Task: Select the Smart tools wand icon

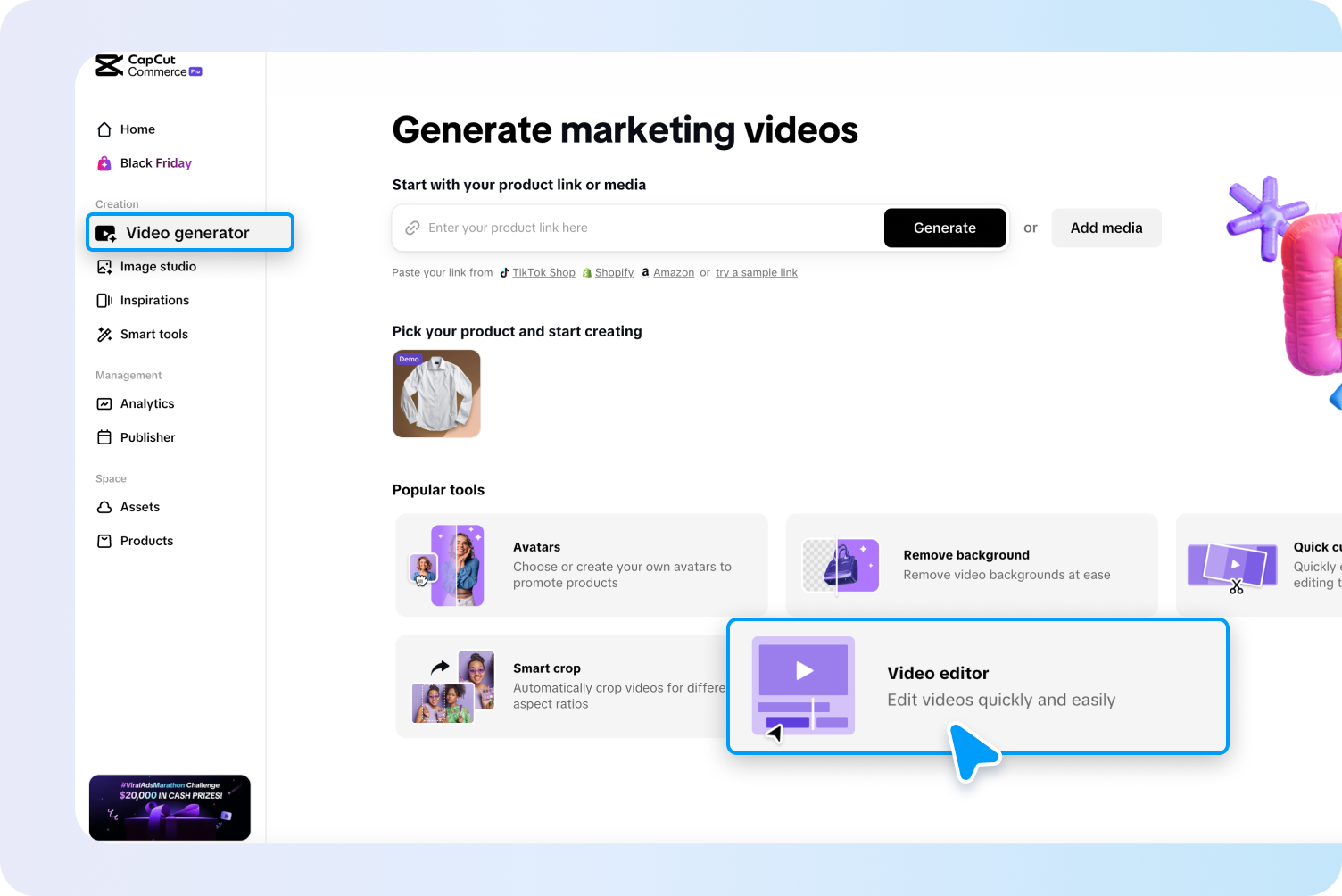Action: click(x=104, y=334)
